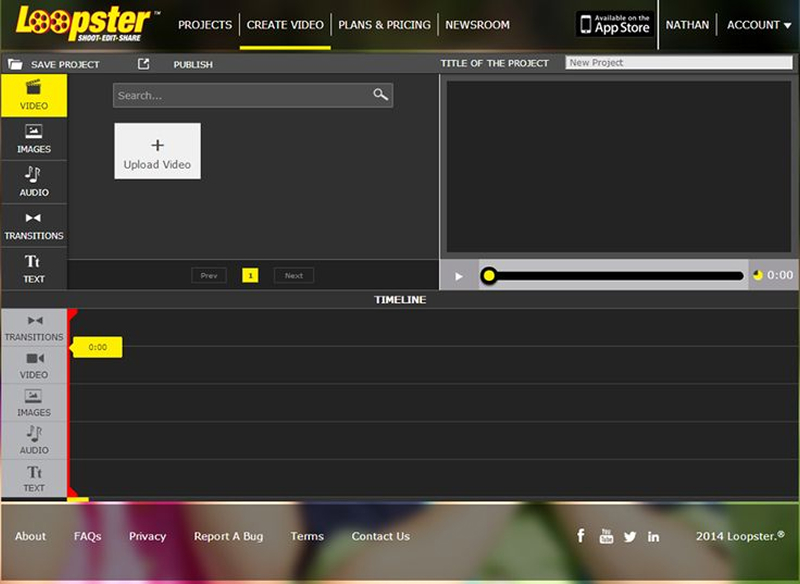Click the project title input field
Screen dimensions: 800x584
pyautogui.click(x=678, y=63)
